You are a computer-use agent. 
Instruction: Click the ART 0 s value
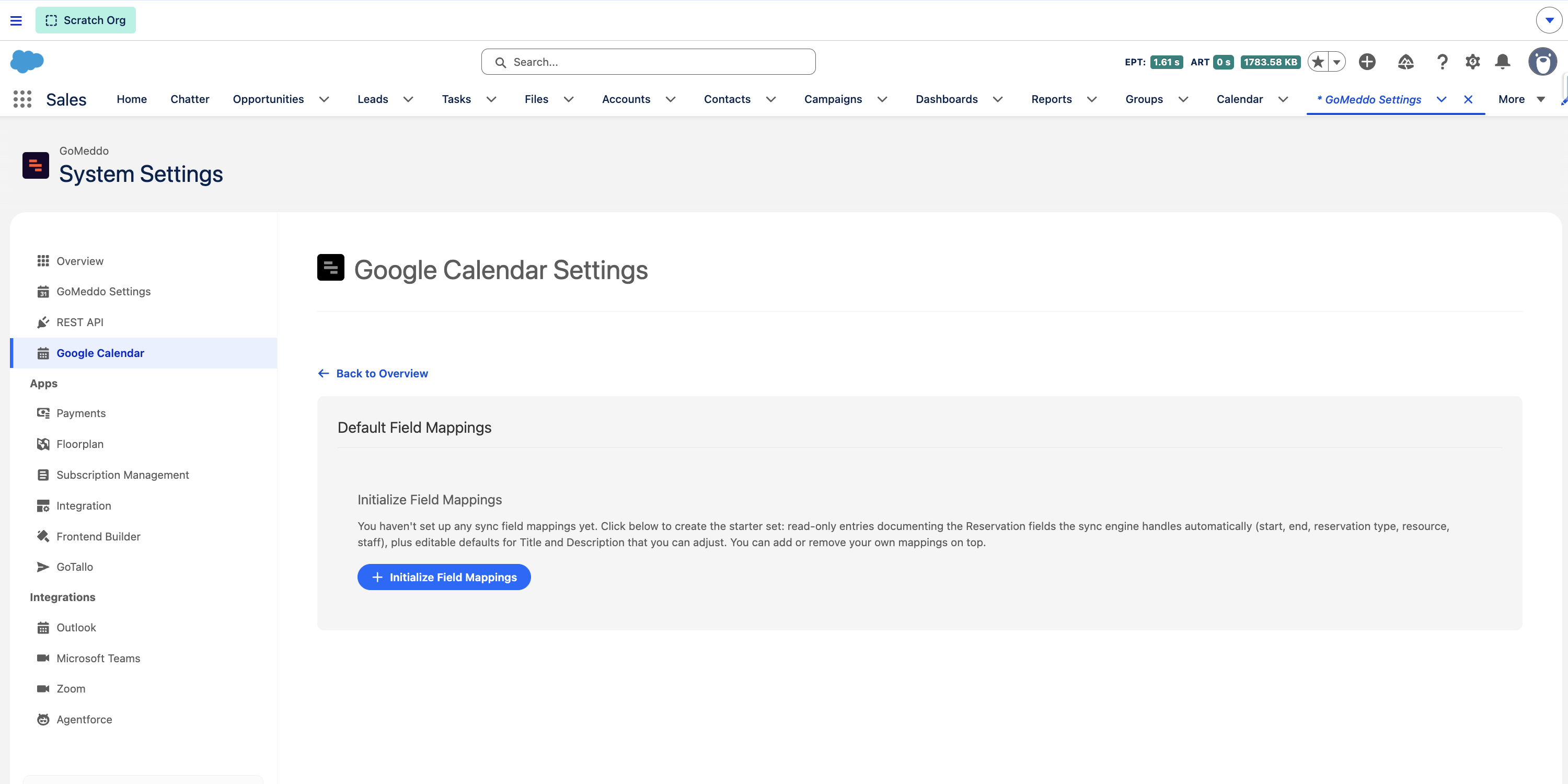1224,62
